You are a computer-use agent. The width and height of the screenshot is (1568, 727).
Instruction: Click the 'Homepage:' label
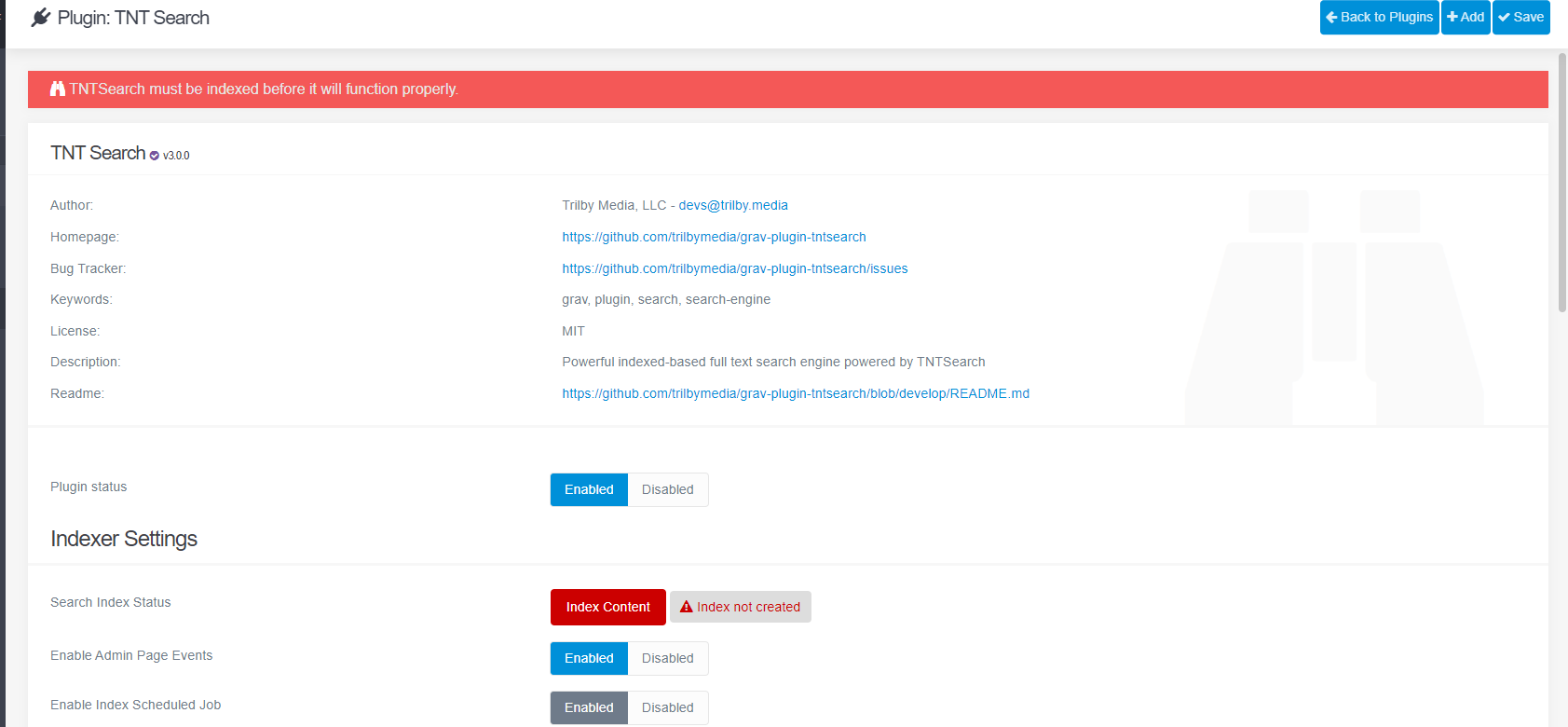click(85, 237)
